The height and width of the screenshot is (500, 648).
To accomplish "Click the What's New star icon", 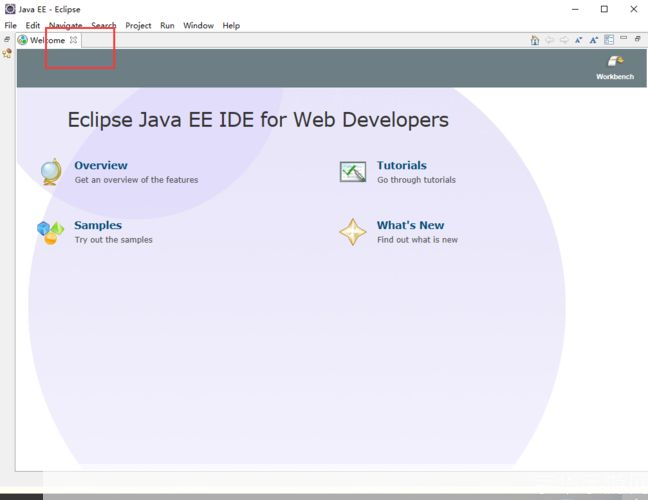I will pos(353,232).
